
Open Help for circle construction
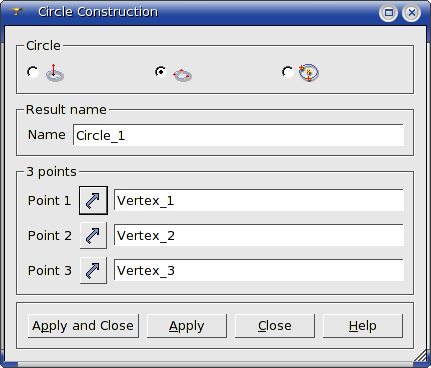pos(363,326)
